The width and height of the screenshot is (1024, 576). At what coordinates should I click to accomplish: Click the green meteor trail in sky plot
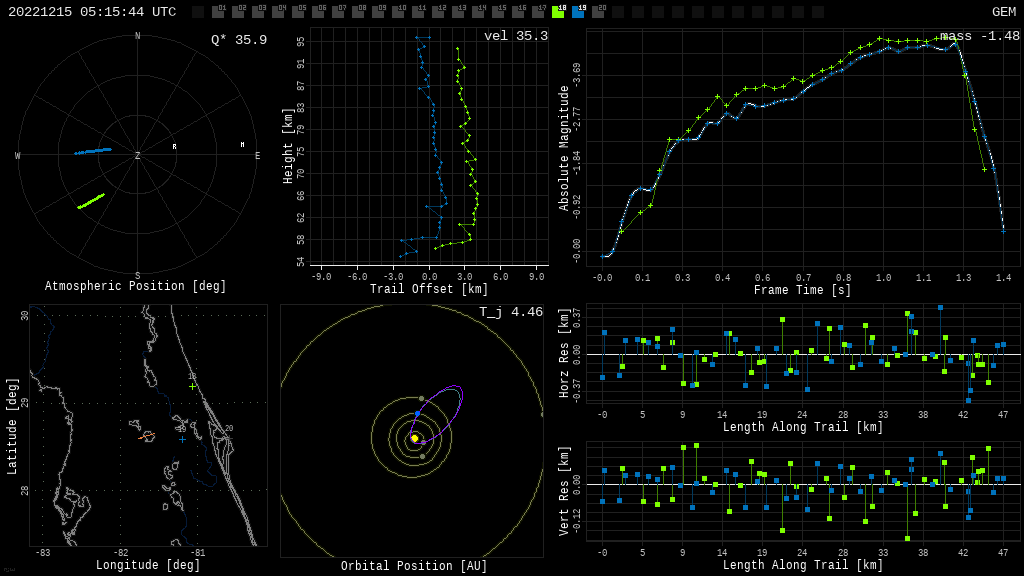coord(91,201)
